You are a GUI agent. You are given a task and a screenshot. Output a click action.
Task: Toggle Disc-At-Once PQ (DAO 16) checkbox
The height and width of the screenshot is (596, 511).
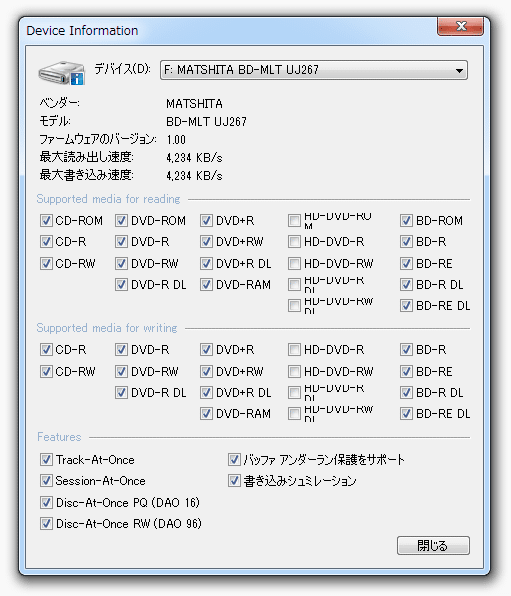pyautogui.click(x=46, y=502)
